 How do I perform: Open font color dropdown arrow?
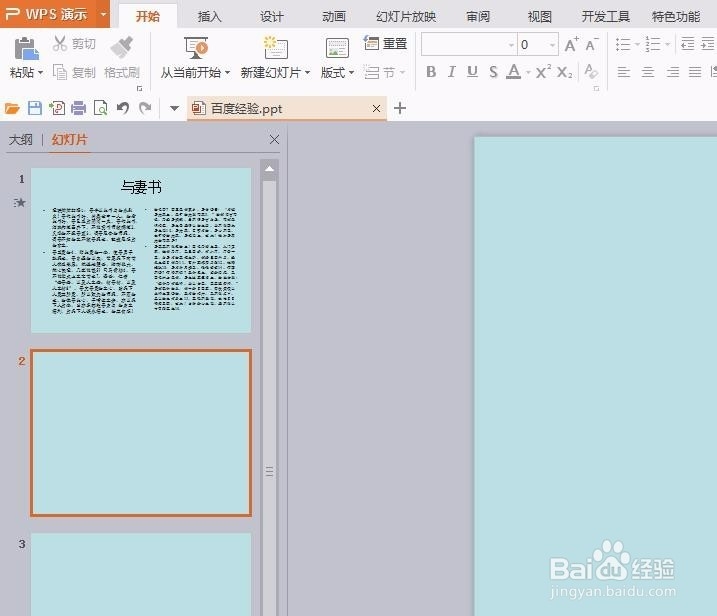point(528,72)
